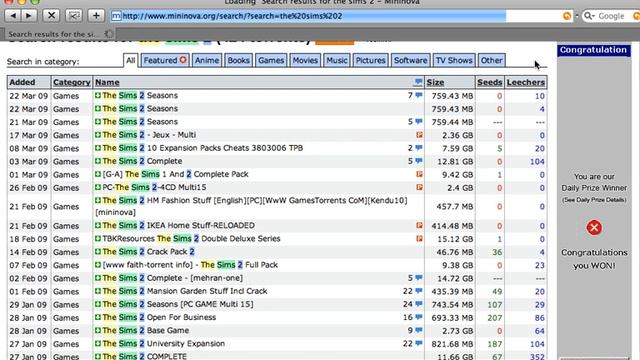Click the Congratulation ad banner header
640x360 pixels.
tap(593, 50)
